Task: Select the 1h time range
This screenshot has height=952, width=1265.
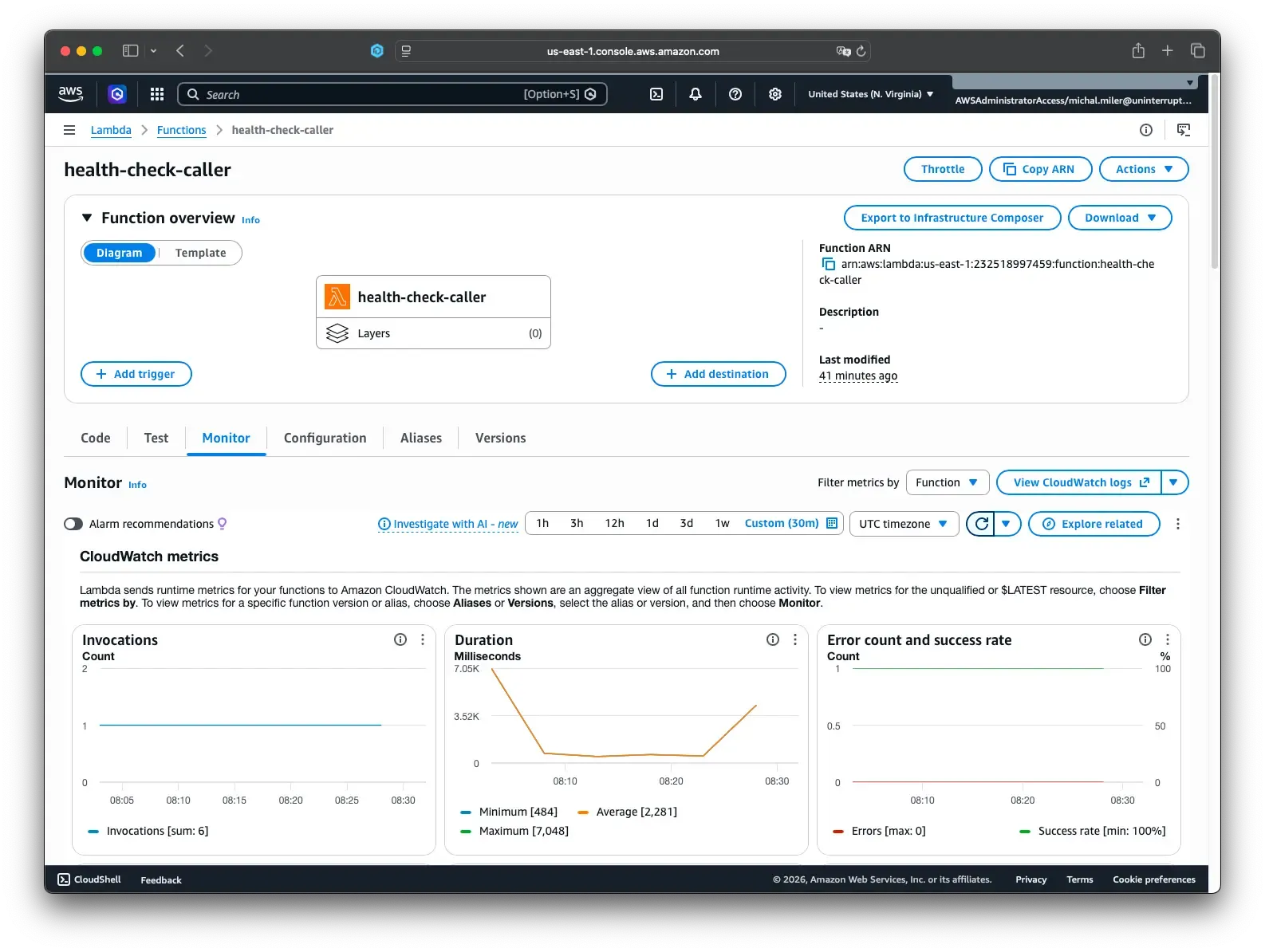Action: coord(542,523)
